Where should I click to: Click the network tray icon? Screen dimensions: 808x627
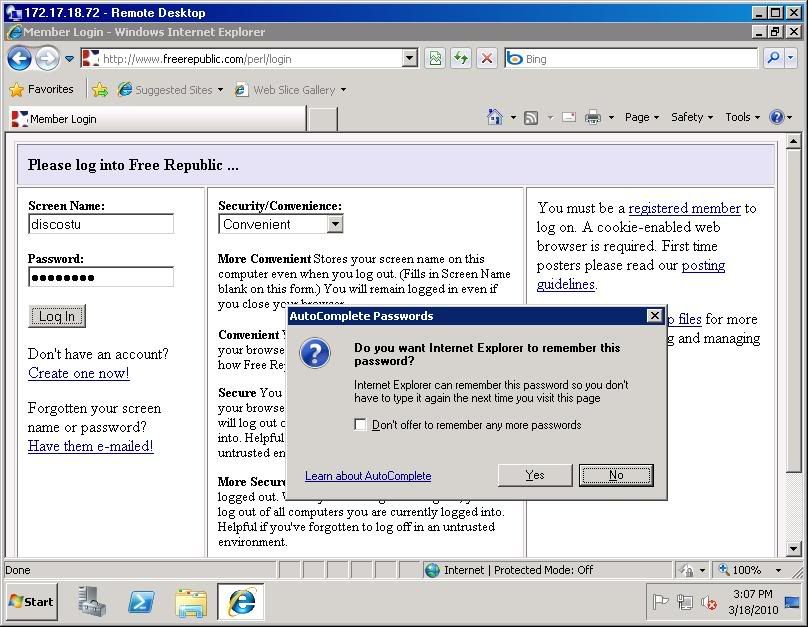(684, 602)
